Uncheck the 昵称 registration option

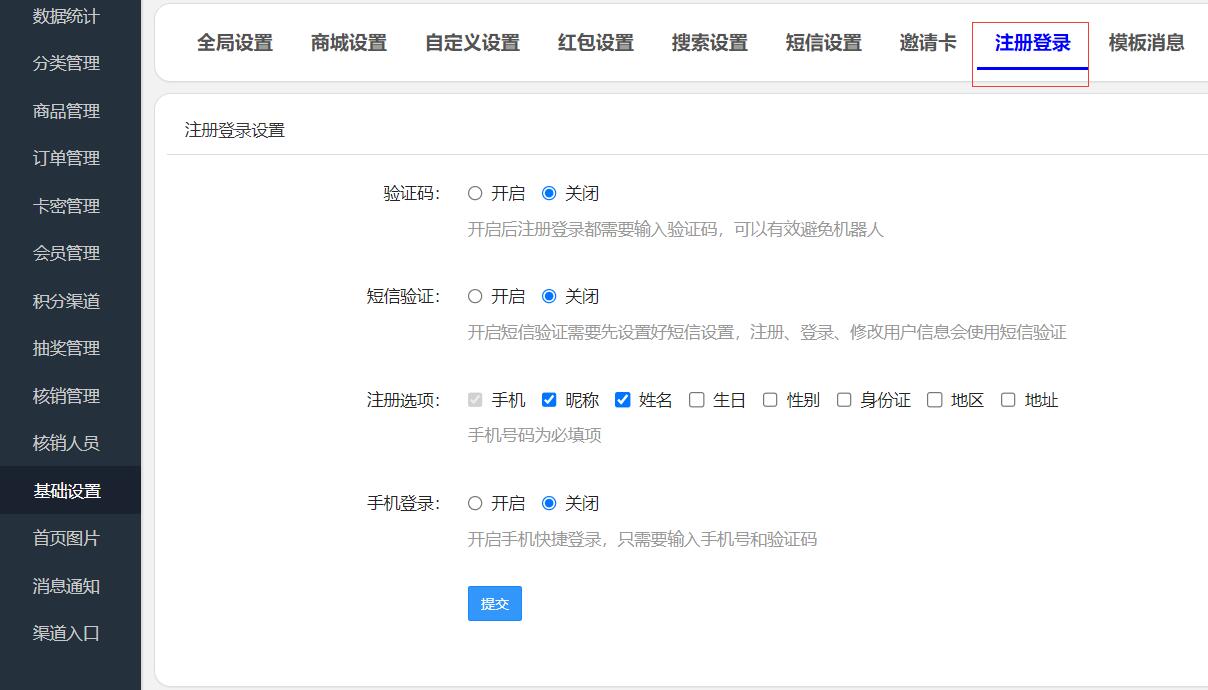pos(549,400)
